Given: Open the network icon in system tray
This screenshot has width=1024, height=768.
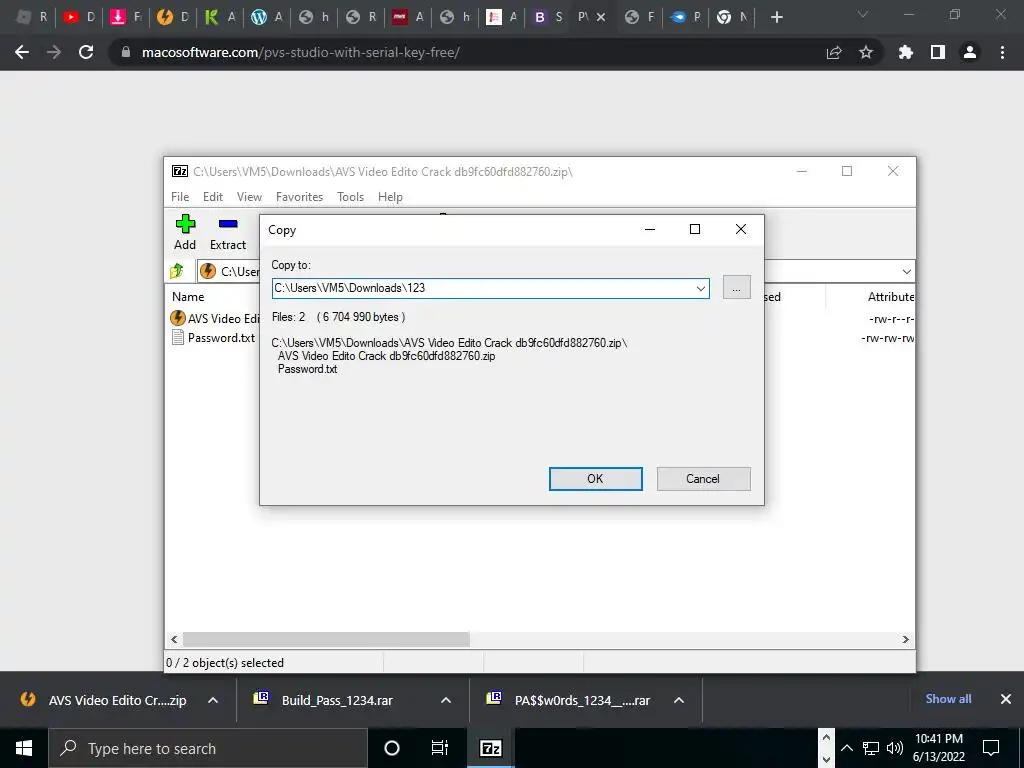Looking at the screenshot, I should tap(871, 748).
